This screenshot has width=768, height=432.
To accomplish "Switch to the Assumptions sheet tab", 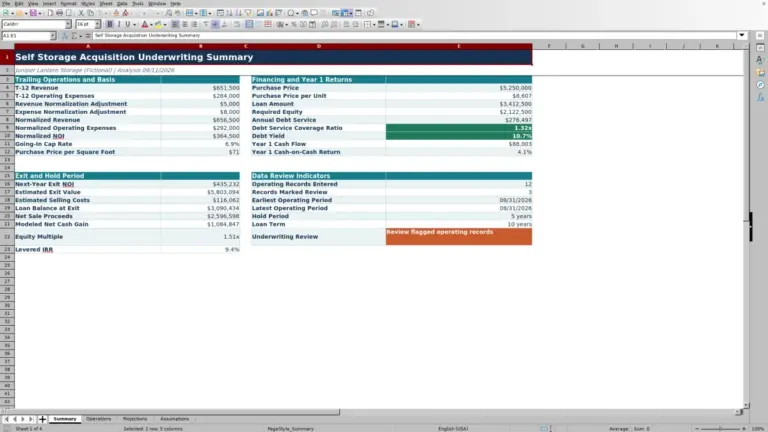I will 174,419.
